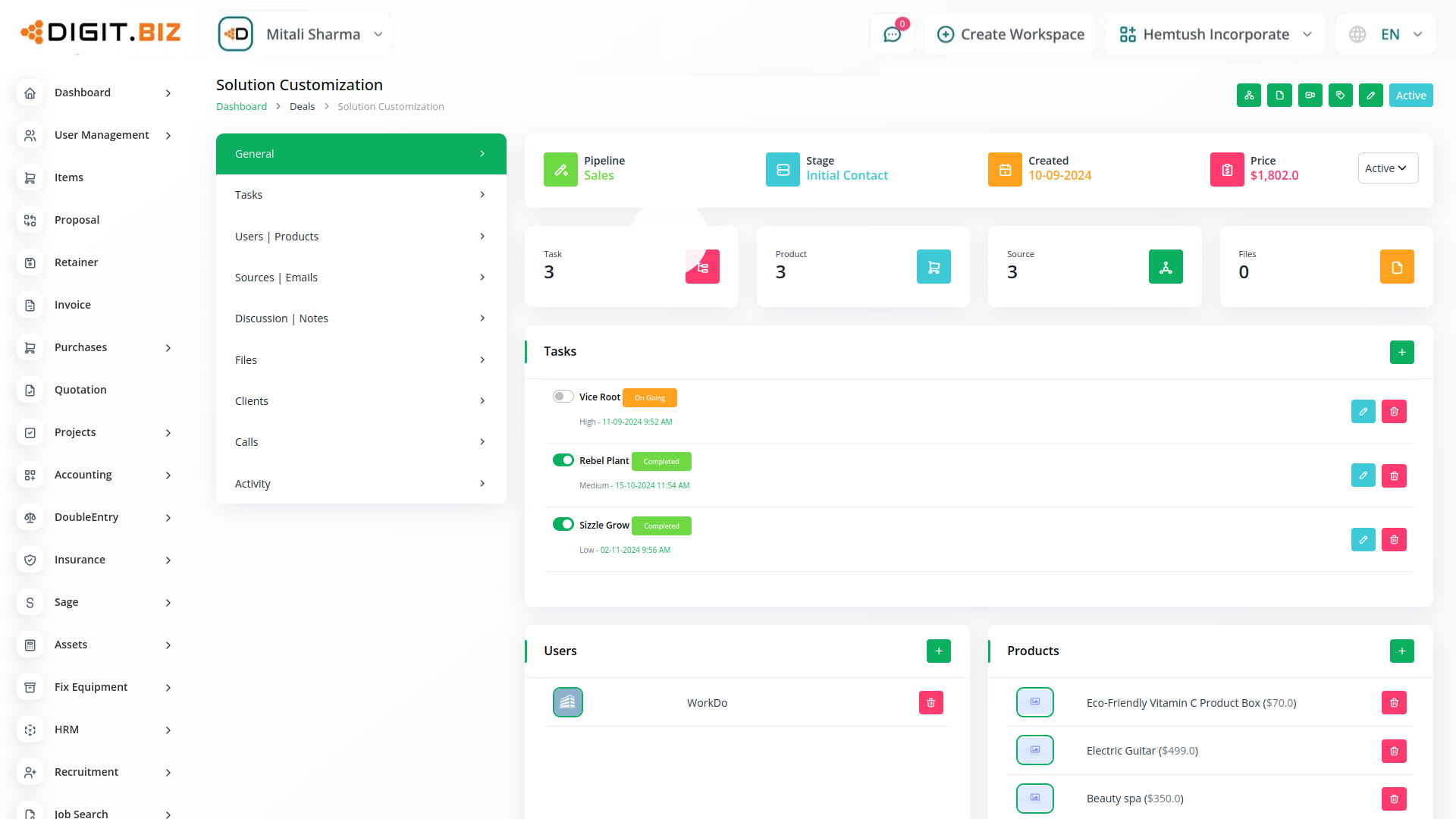Click the green source icon button at top right
This screenshot has width=1456, height=819.
click(x=1248, y=96)
